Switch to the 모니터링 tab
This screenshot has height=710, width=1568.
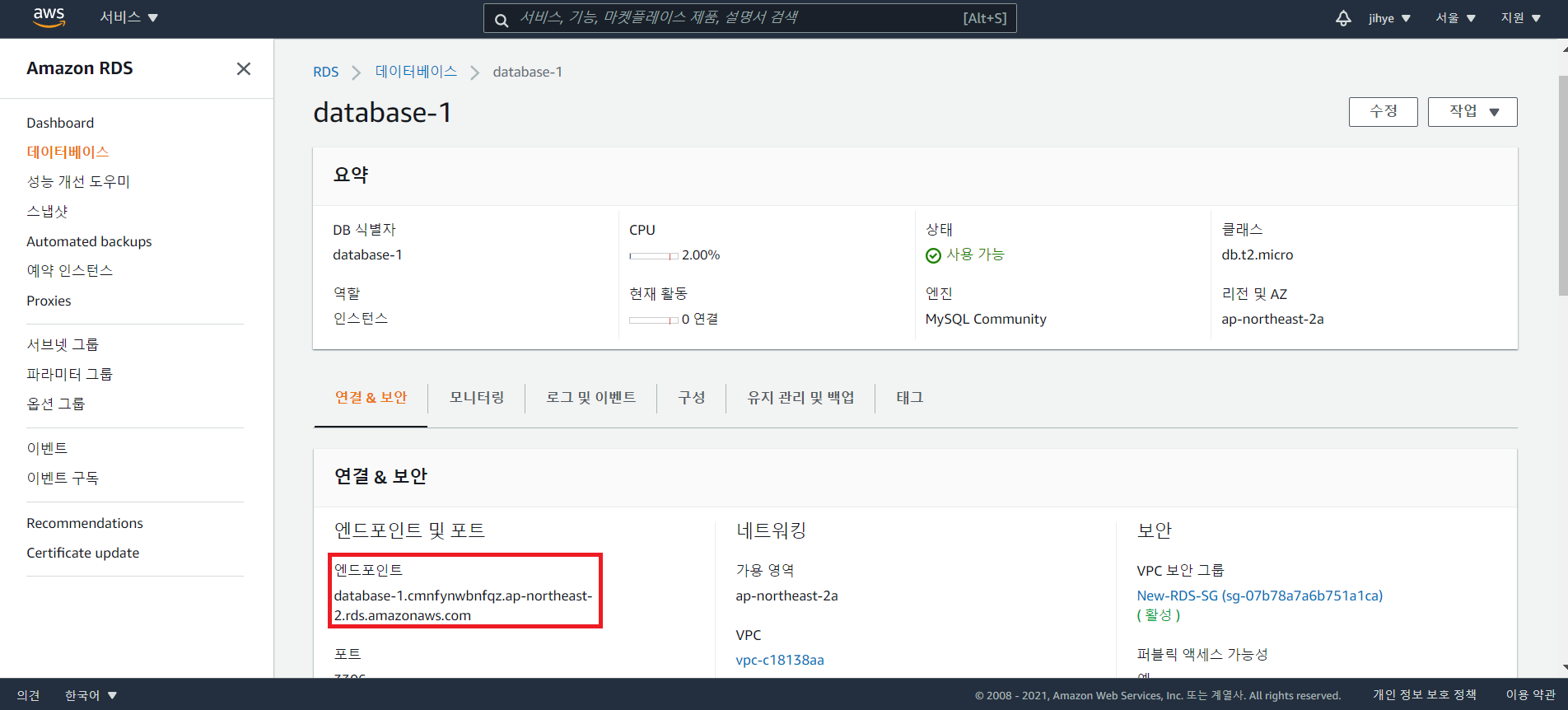click(476, 397)
